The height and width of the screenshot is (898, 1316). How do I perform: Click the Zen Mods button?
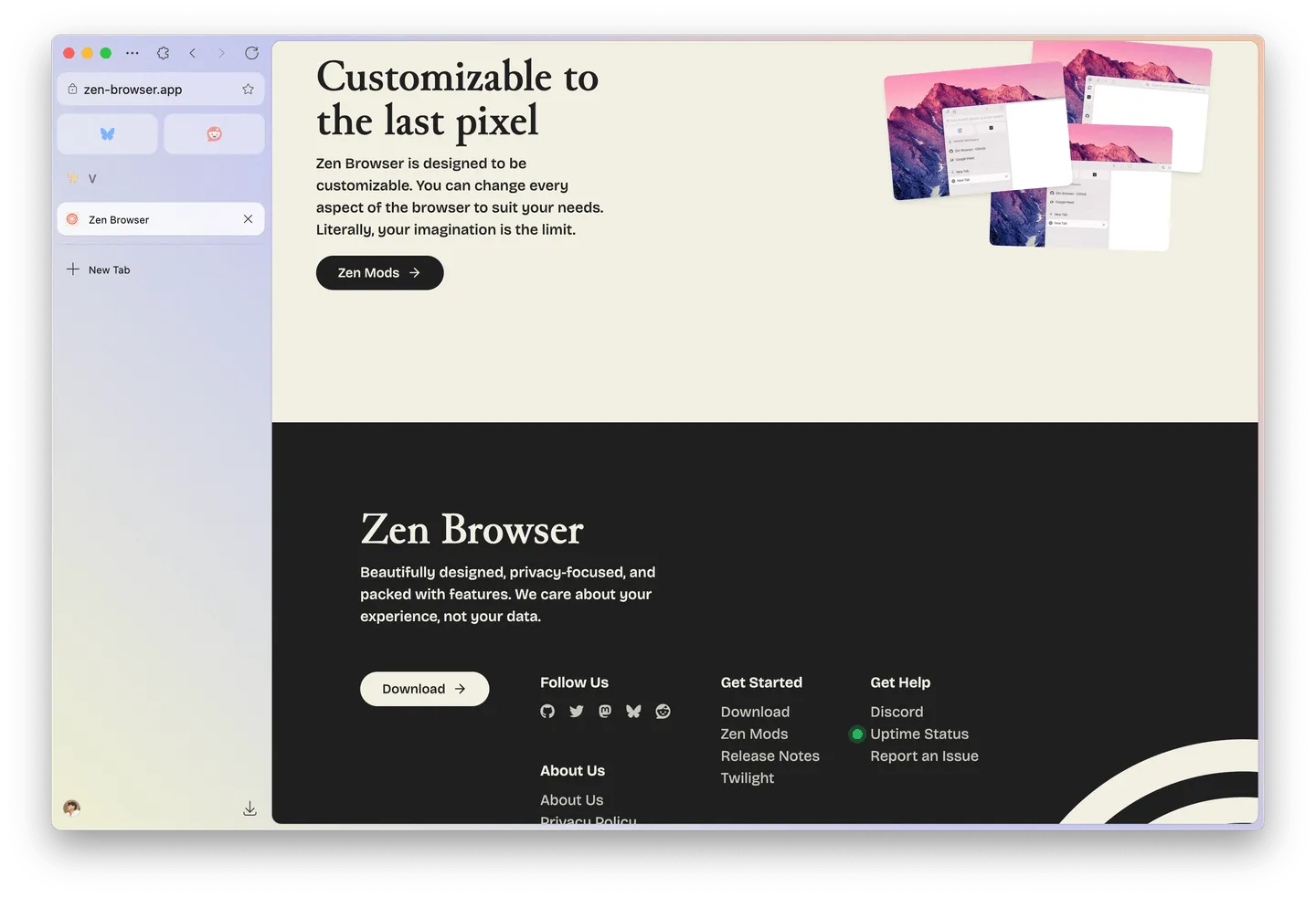click(379, 272)
